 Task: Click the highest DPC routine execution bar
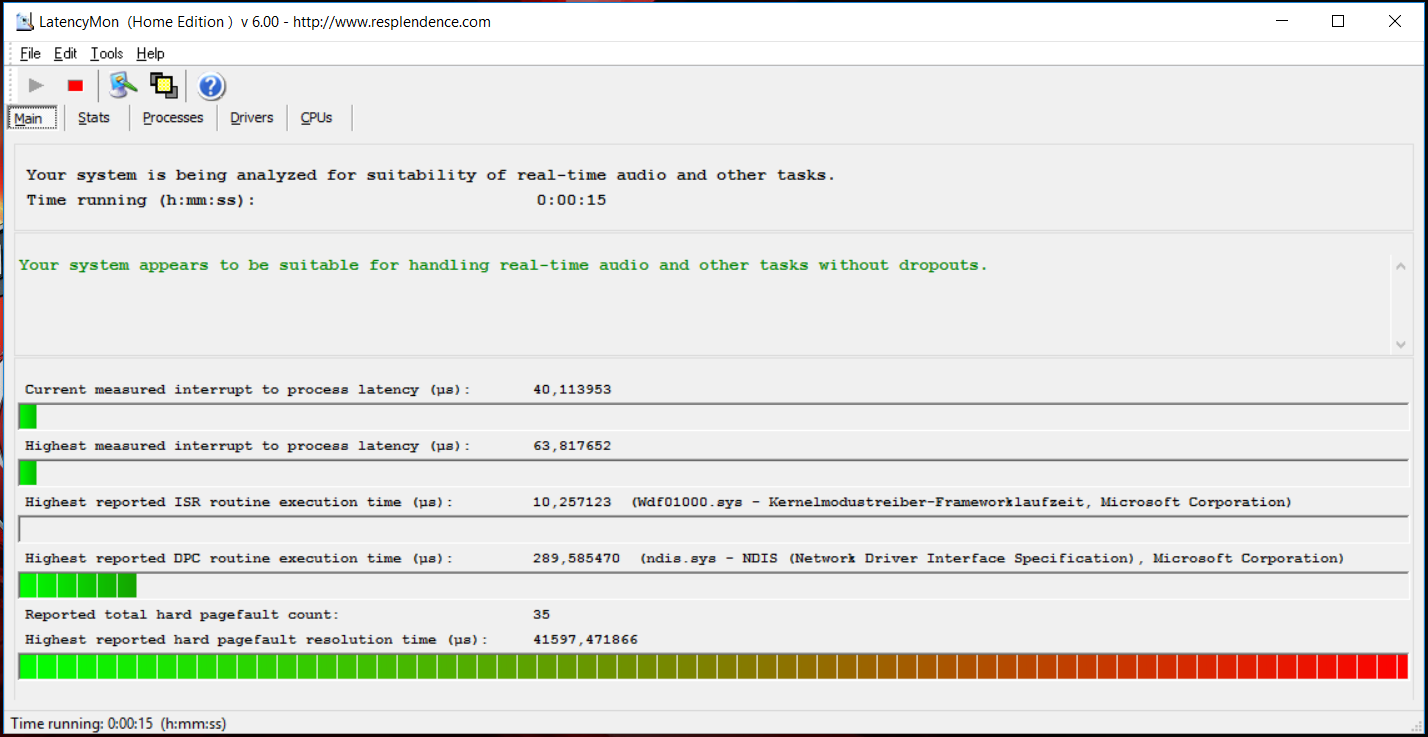click(x=713, y=586)
